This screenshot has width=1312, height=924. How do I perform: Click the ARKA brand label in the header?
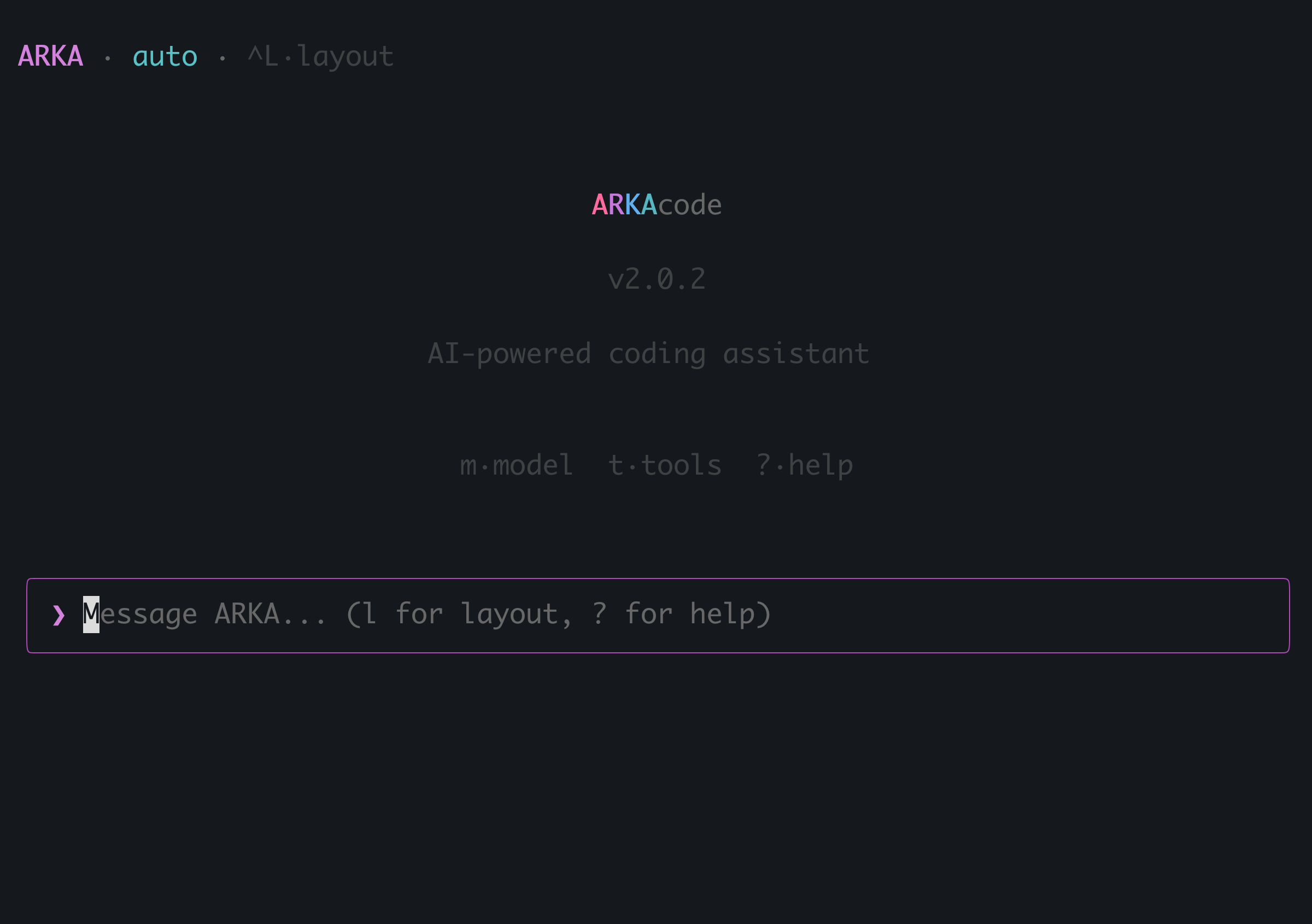click(50, 56)
